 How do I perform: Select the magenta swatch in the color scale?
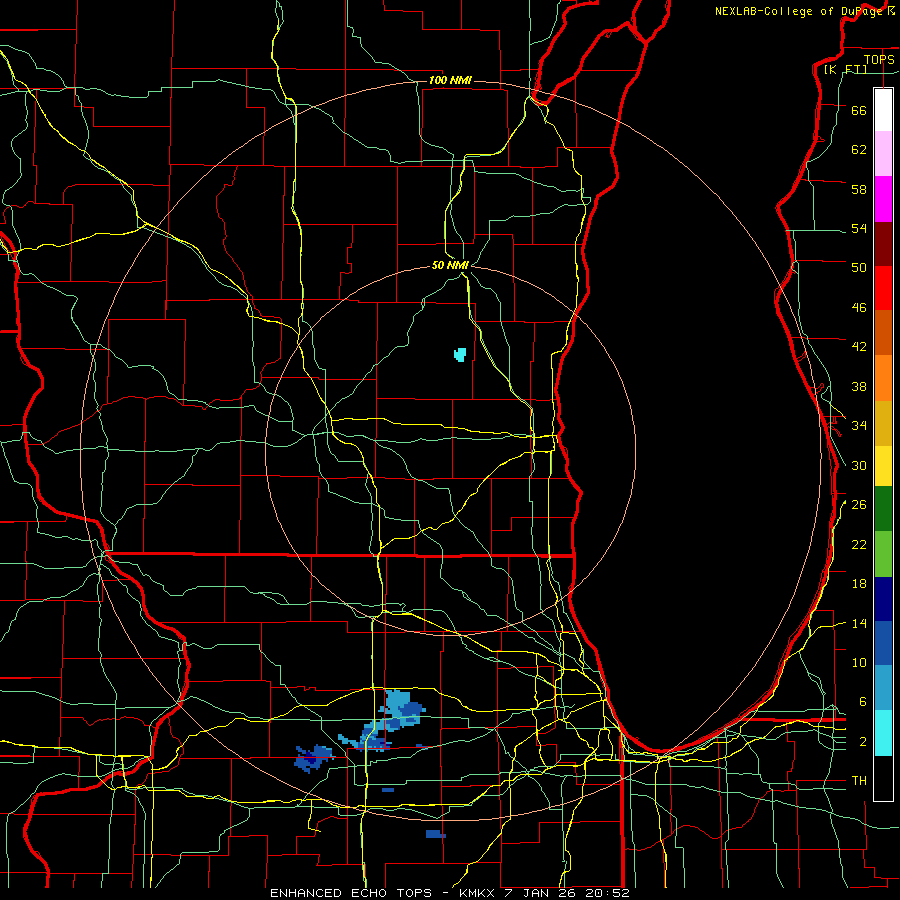click(883, 199)
